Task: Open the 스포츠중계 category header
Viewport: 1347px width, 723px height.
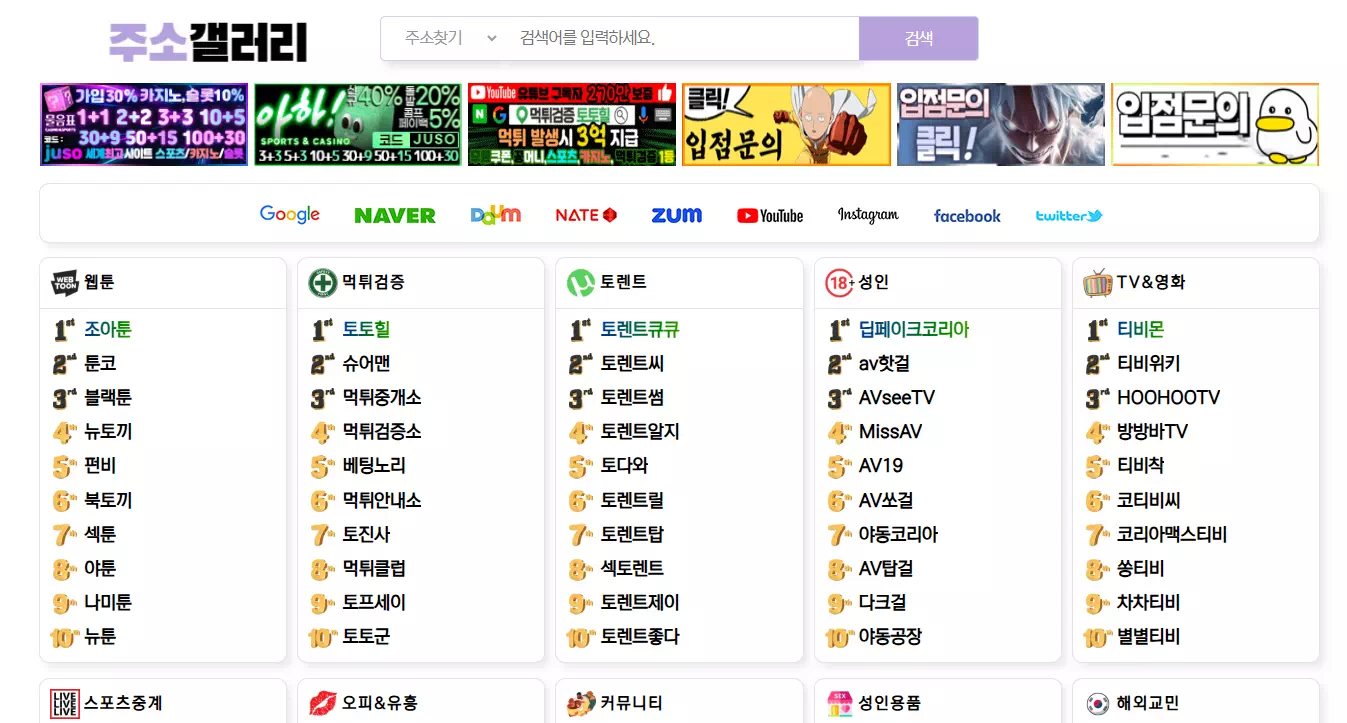Action: pyautogui.click(x=123, y=703)
